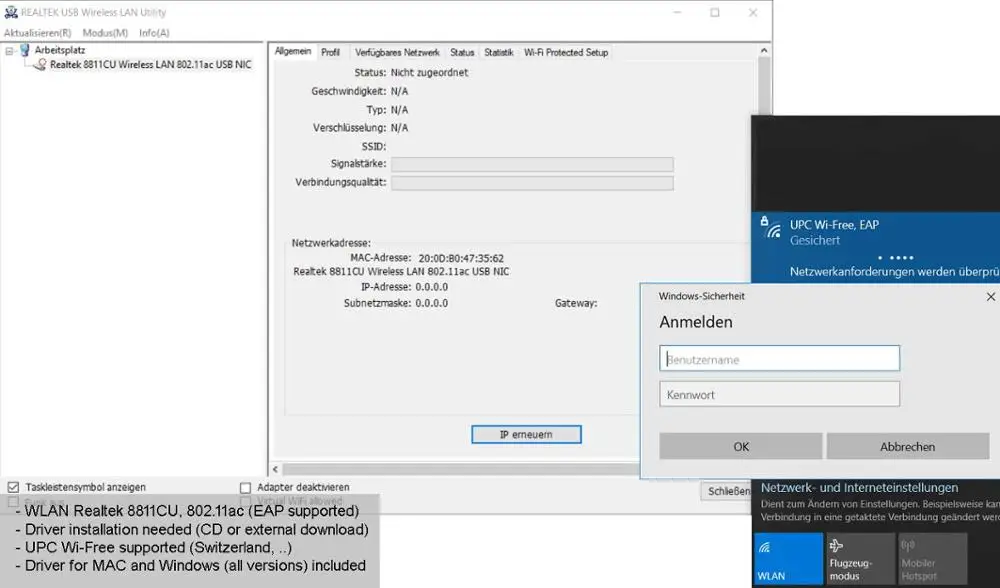The image size is (1000, 588).
Task: Click Abbrechen in the Anmelden dialog
Action: pos(908,446)
